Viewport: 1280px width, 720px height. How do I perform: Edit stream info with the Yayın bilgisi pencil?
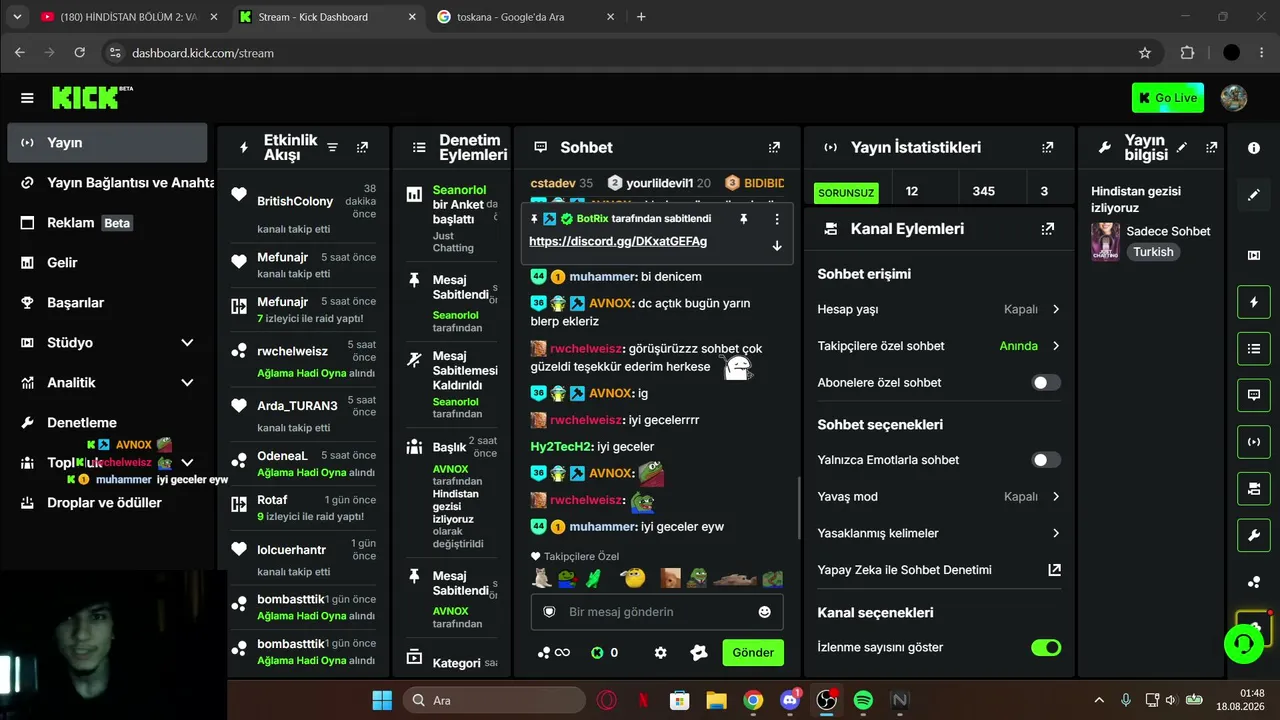1182,147
